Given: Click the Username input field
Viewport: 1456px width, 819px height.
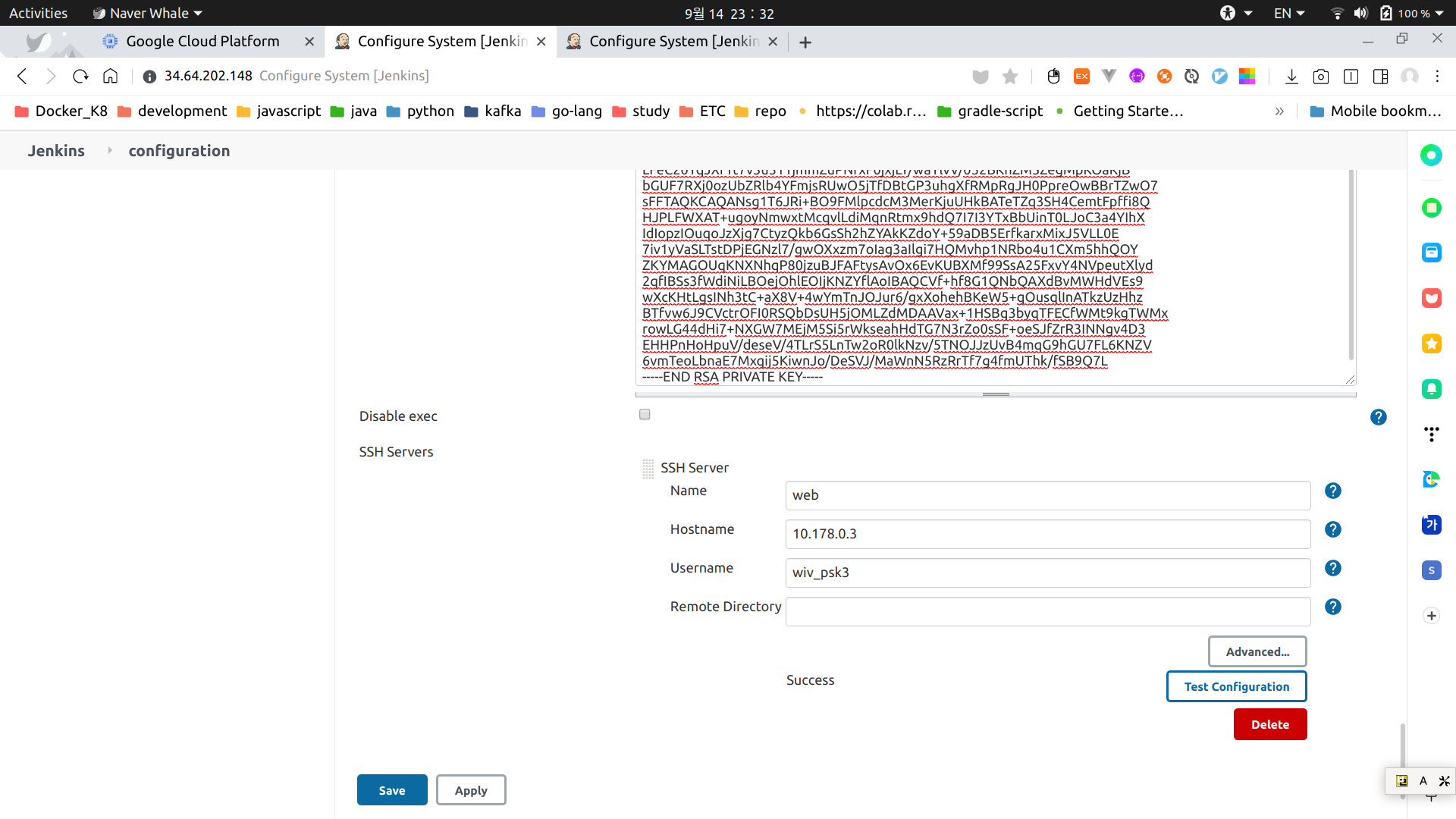Looking at the screenshot, I should pyautogui.click(x=1047, y=573).
